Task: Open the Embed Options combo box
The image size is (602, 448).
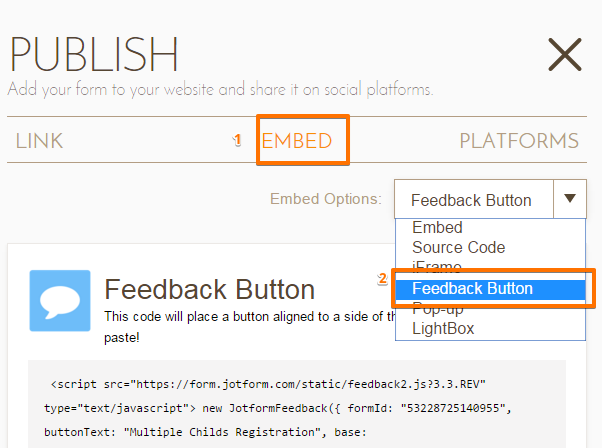Action: coord(490,199)
